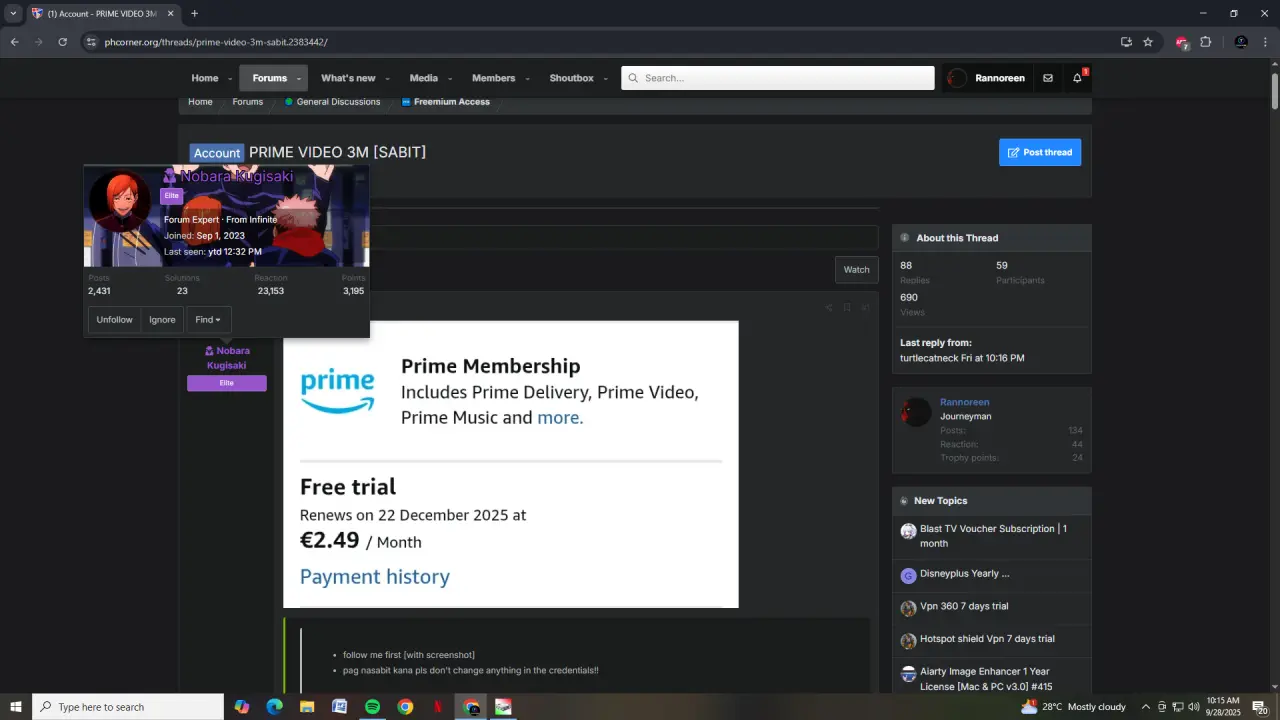Open Netflix from the taskbar
Screen dimensions: 1280x720
438,707
